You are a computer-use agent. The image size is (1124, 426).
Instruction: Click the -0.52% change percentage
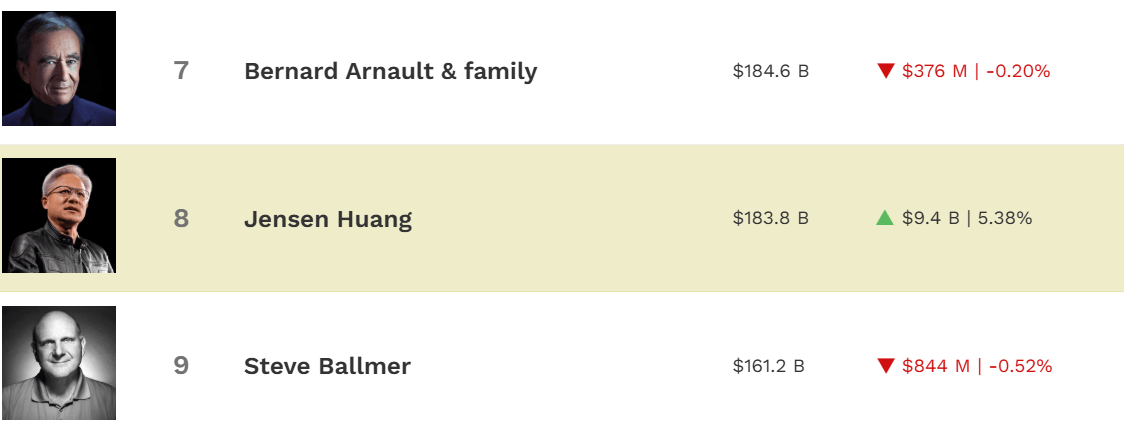coord(1020,366)
